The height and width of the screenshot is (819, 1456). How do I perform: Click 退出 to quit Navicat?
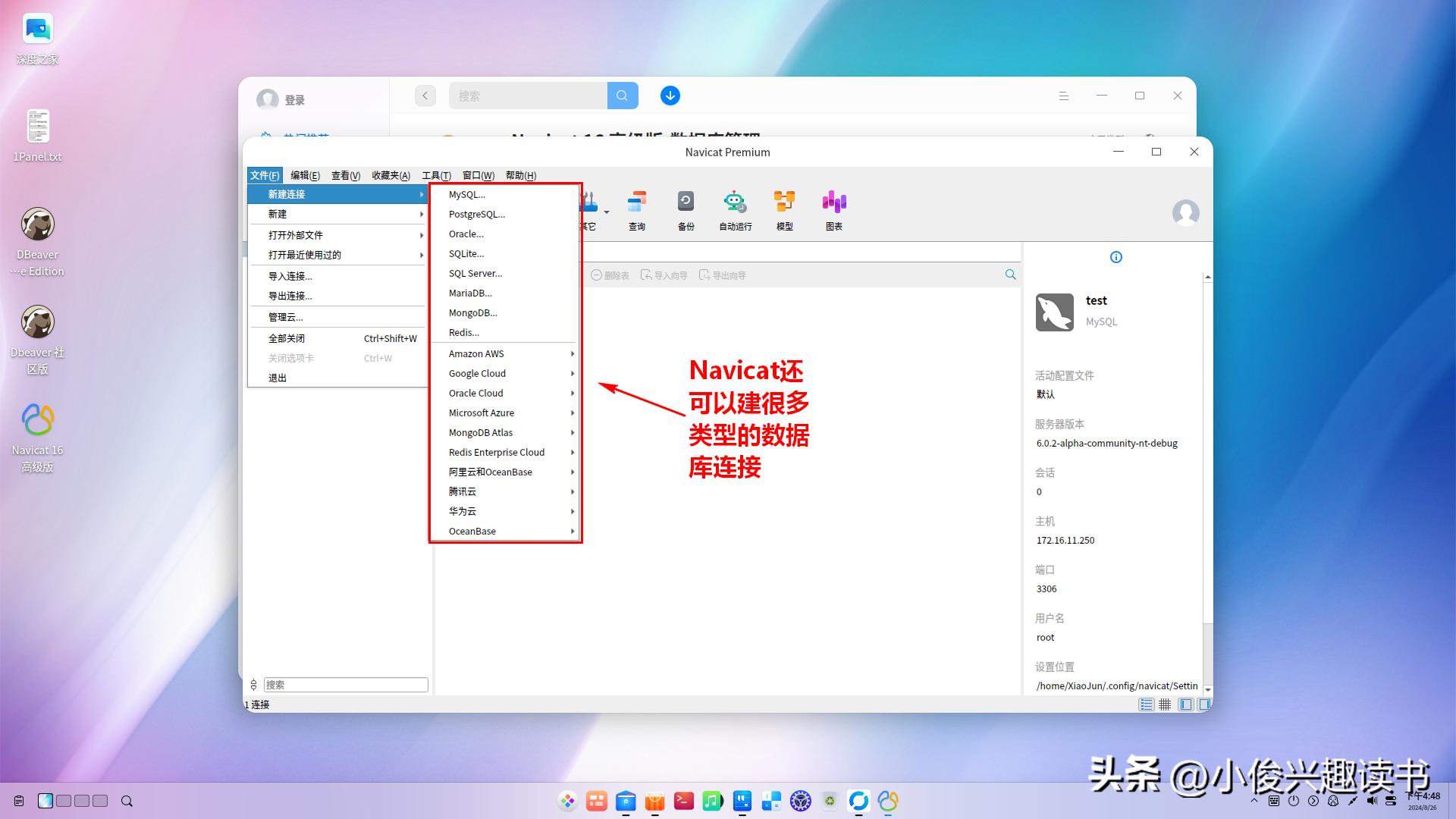tap(337, 378)
